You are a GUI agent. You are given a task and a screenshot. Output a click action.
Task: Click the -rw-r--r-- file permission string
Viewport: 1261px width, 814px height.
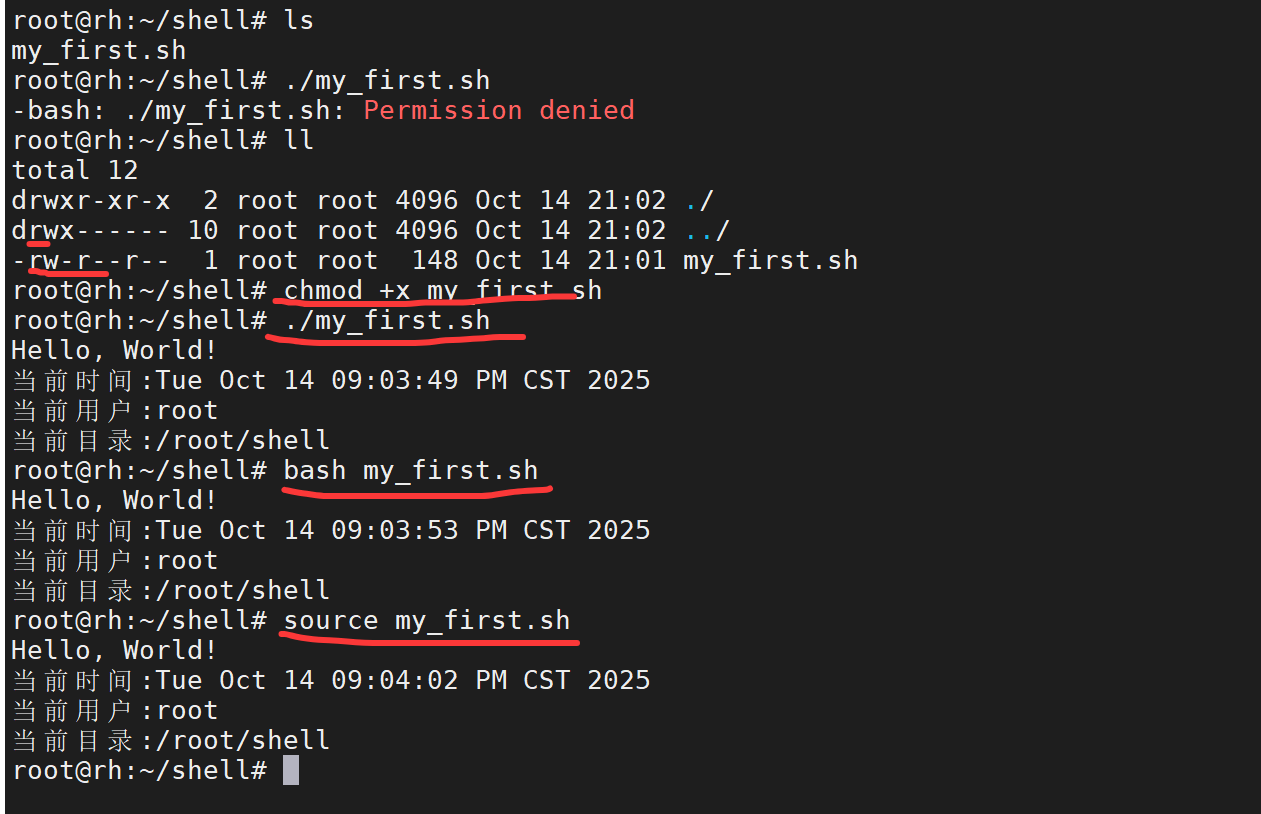(x=90, y=261)
